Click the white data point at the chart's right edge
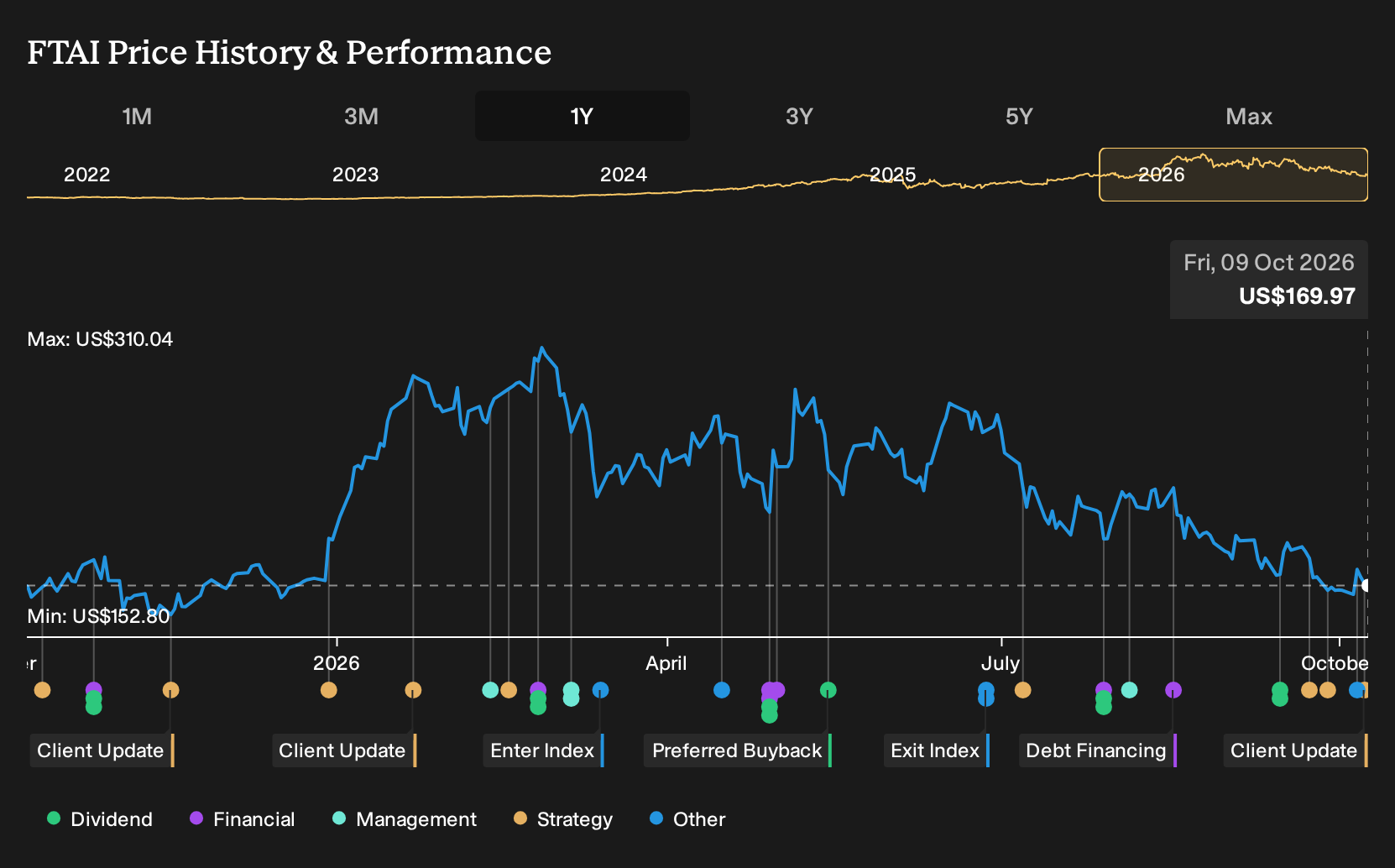 pyautogui.click(x=1366, y=585)
